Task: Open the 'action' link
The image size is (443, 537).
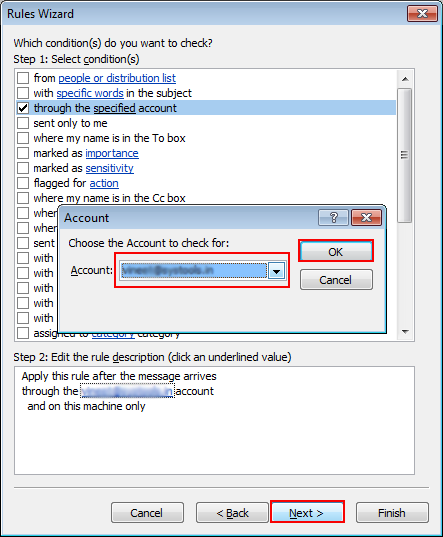Action: click(x=104, y=184)
